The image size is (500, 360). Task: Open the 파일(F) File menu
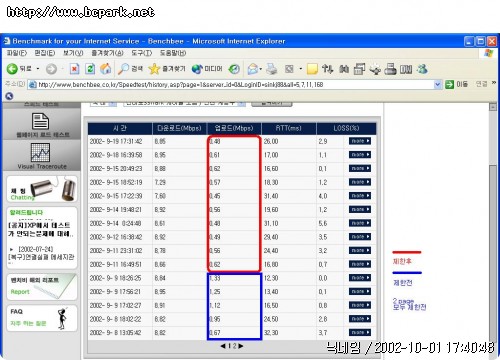[17, 53]
